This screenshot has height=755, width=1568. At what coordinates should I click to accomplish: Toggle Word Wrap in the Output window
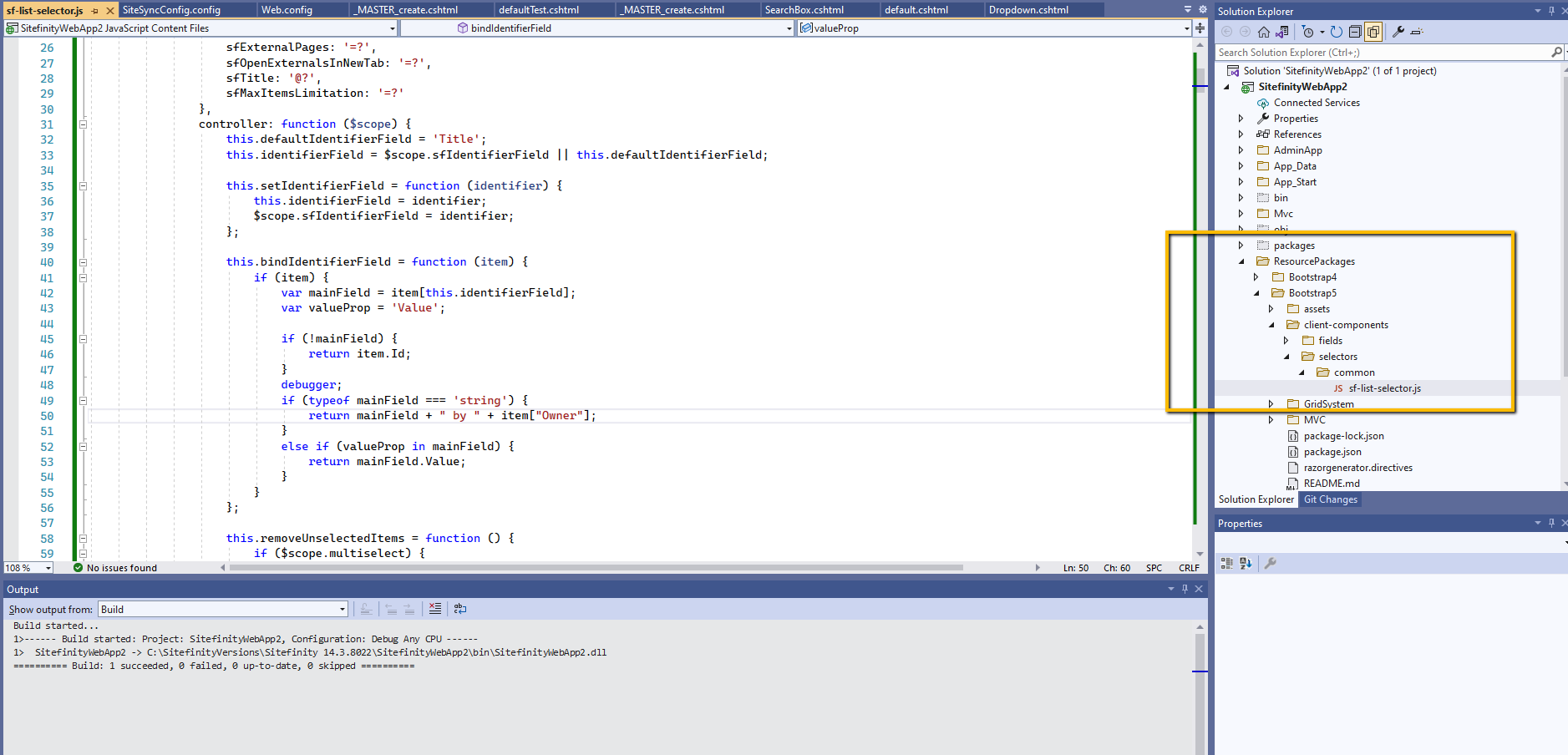460,609
